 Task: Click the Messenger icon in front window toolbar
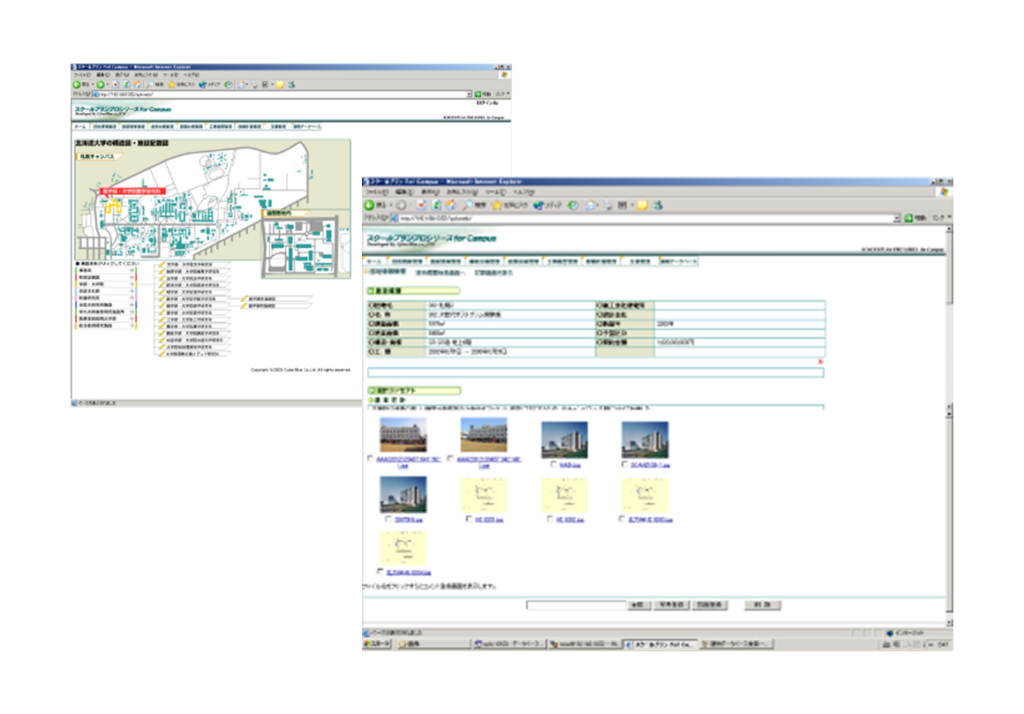click(658, 205)
